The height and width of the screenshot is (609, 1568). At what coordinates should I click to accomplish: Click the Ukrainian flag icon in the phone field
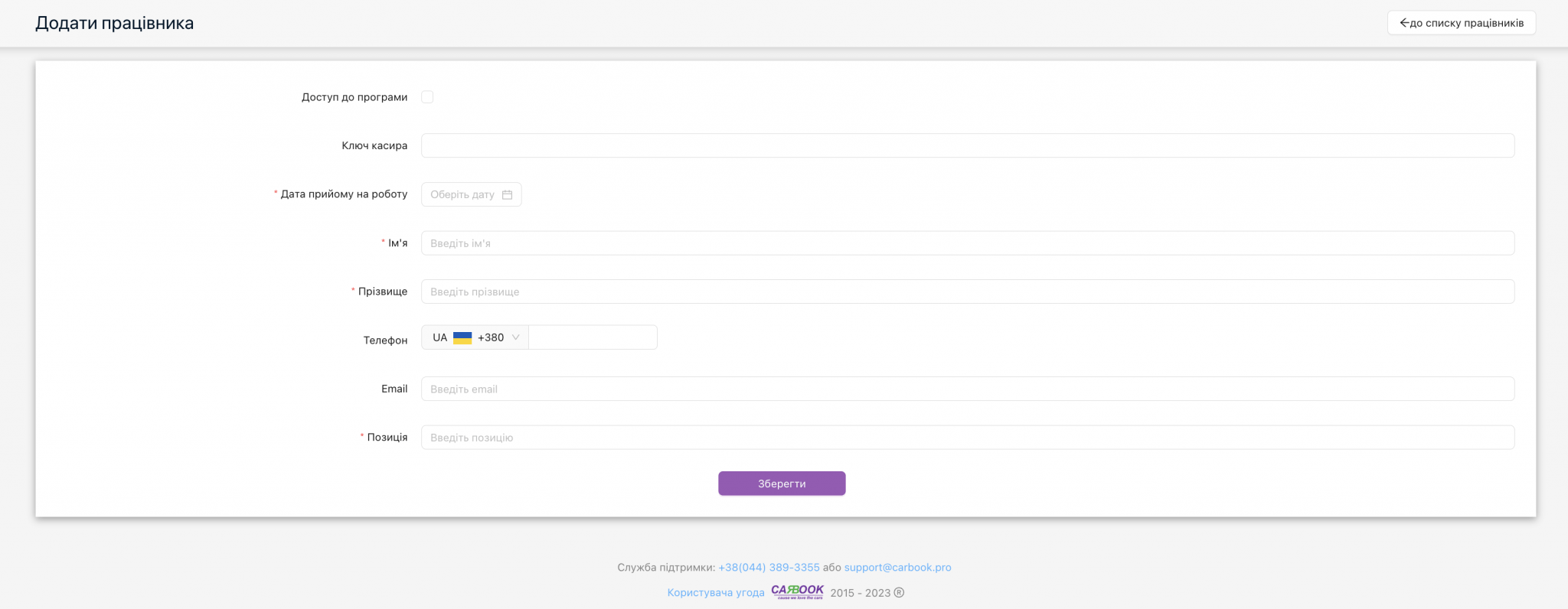pyautogui.click(x=462, y=338)
